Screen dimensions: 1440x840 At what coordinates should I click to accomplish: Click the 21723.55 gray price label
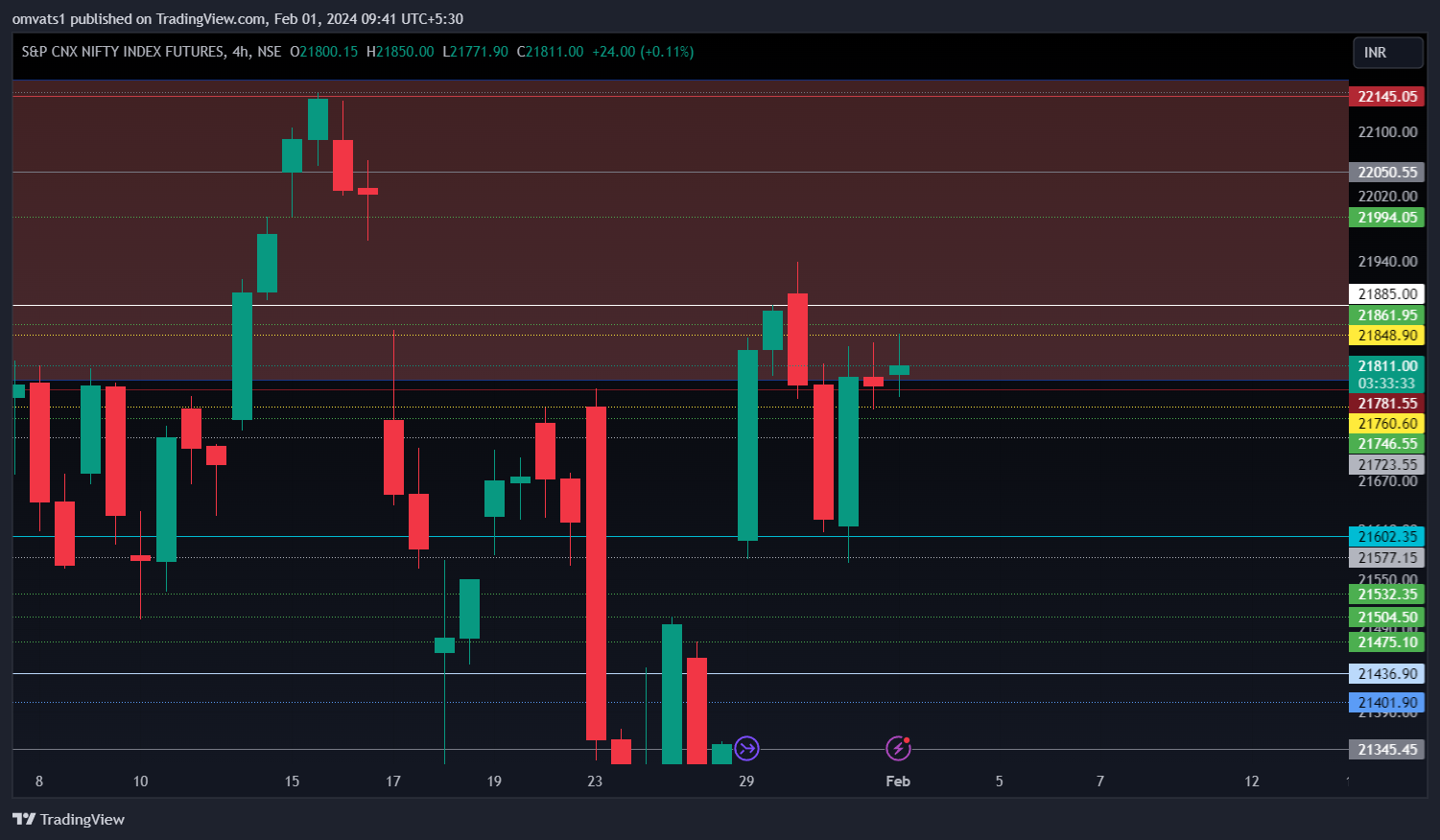click(1386, 465)
